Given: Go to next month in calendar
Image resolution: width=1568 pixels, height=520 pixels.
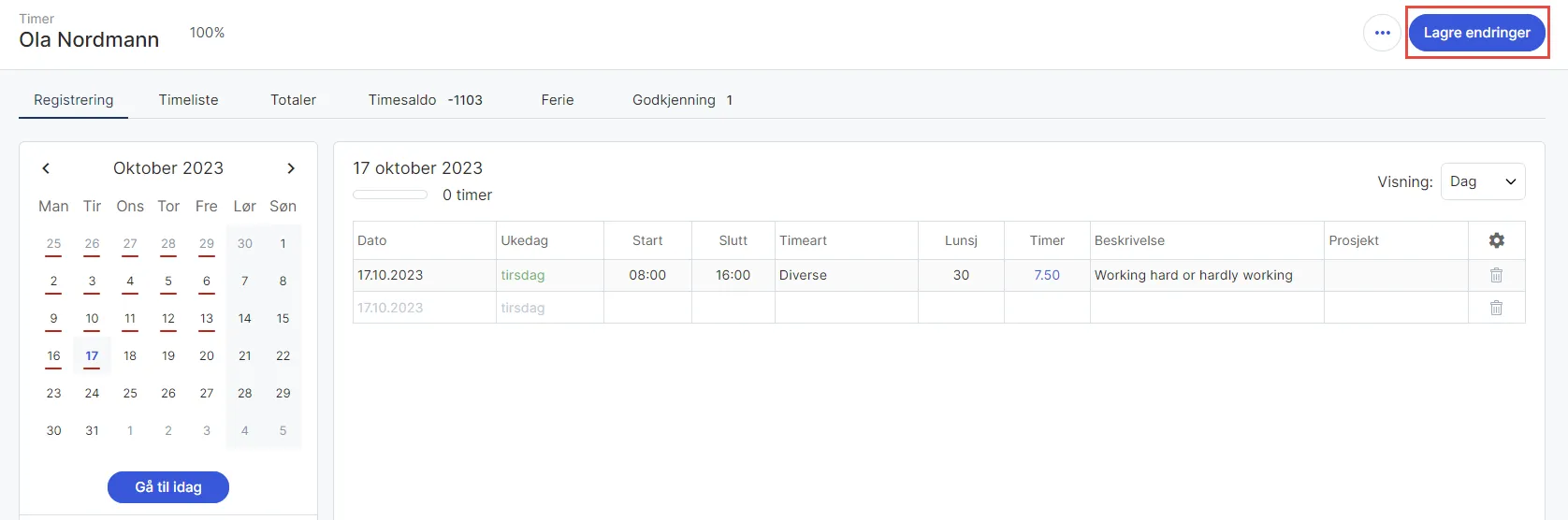Looking at the screenshot, I should click(x=291, y=168).
